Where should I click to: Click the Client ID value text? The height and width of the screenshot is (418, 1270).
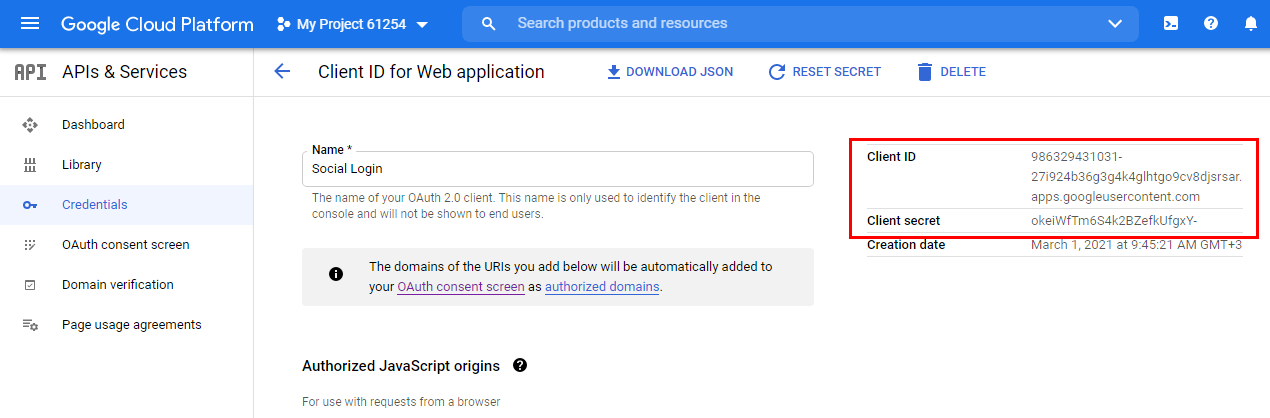click(1136, 177)
